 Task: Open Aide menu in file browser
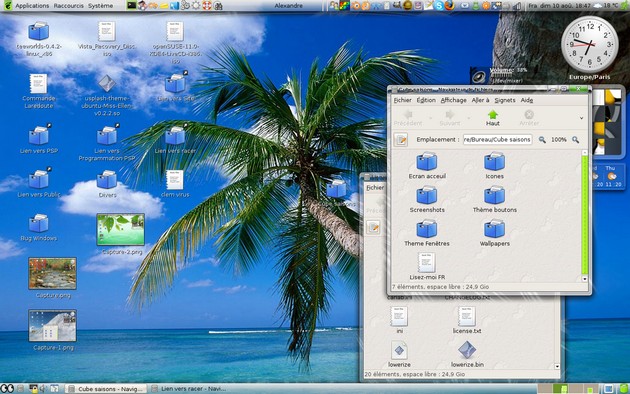pos(526,100)
